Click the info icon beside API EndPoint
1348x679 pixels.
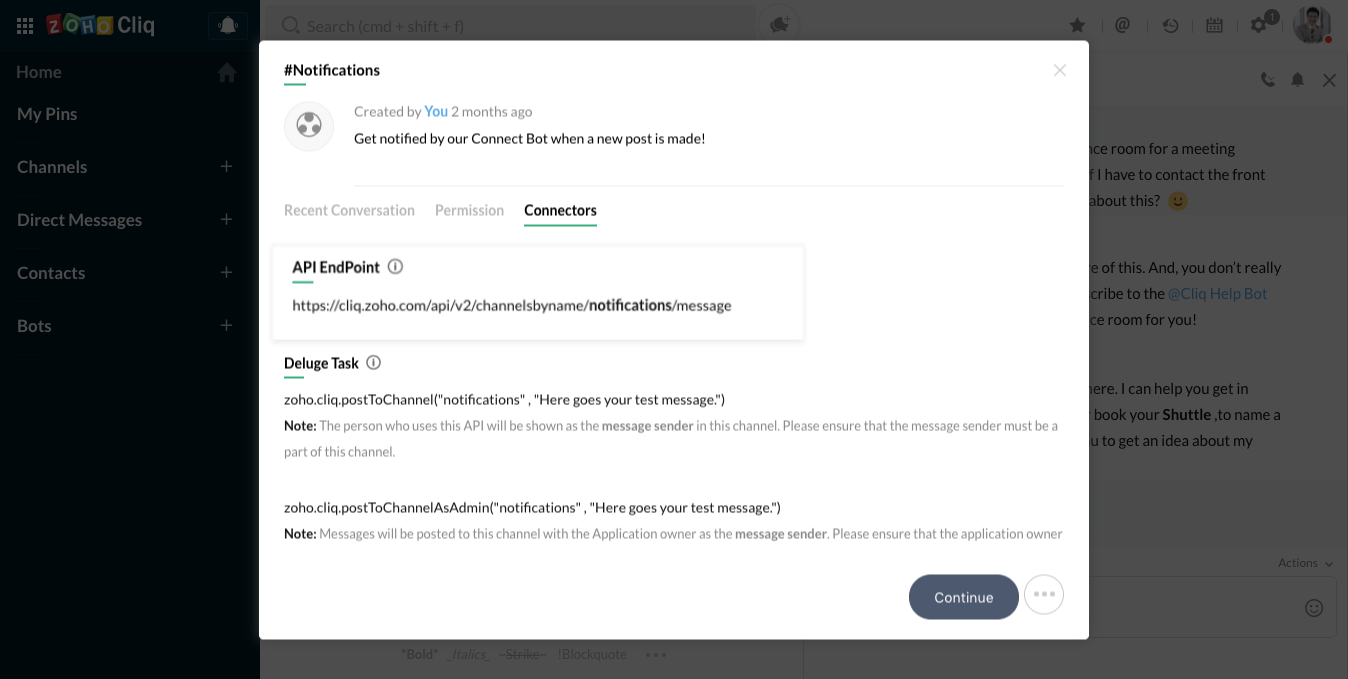tap(395, 267)
